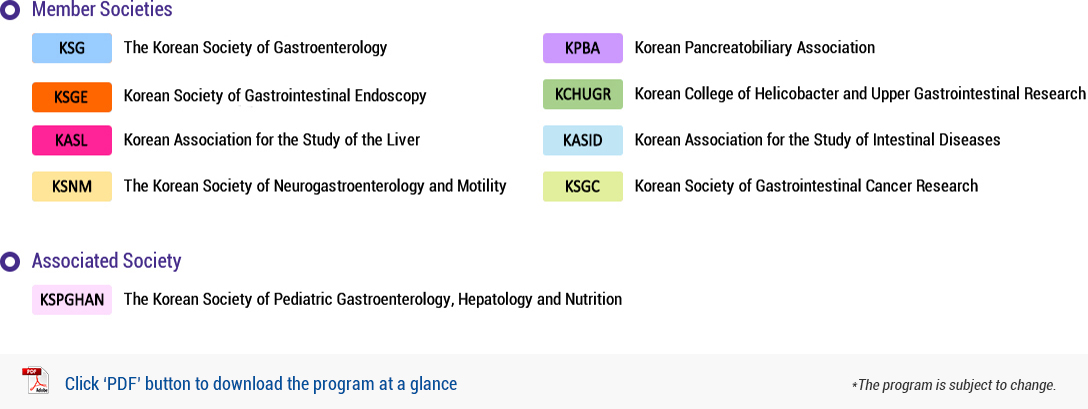Image resolution: width=1088 pixels, height=409 pixels.
Task: Click the download program at a glance link
Action: (x=261, y=383)
